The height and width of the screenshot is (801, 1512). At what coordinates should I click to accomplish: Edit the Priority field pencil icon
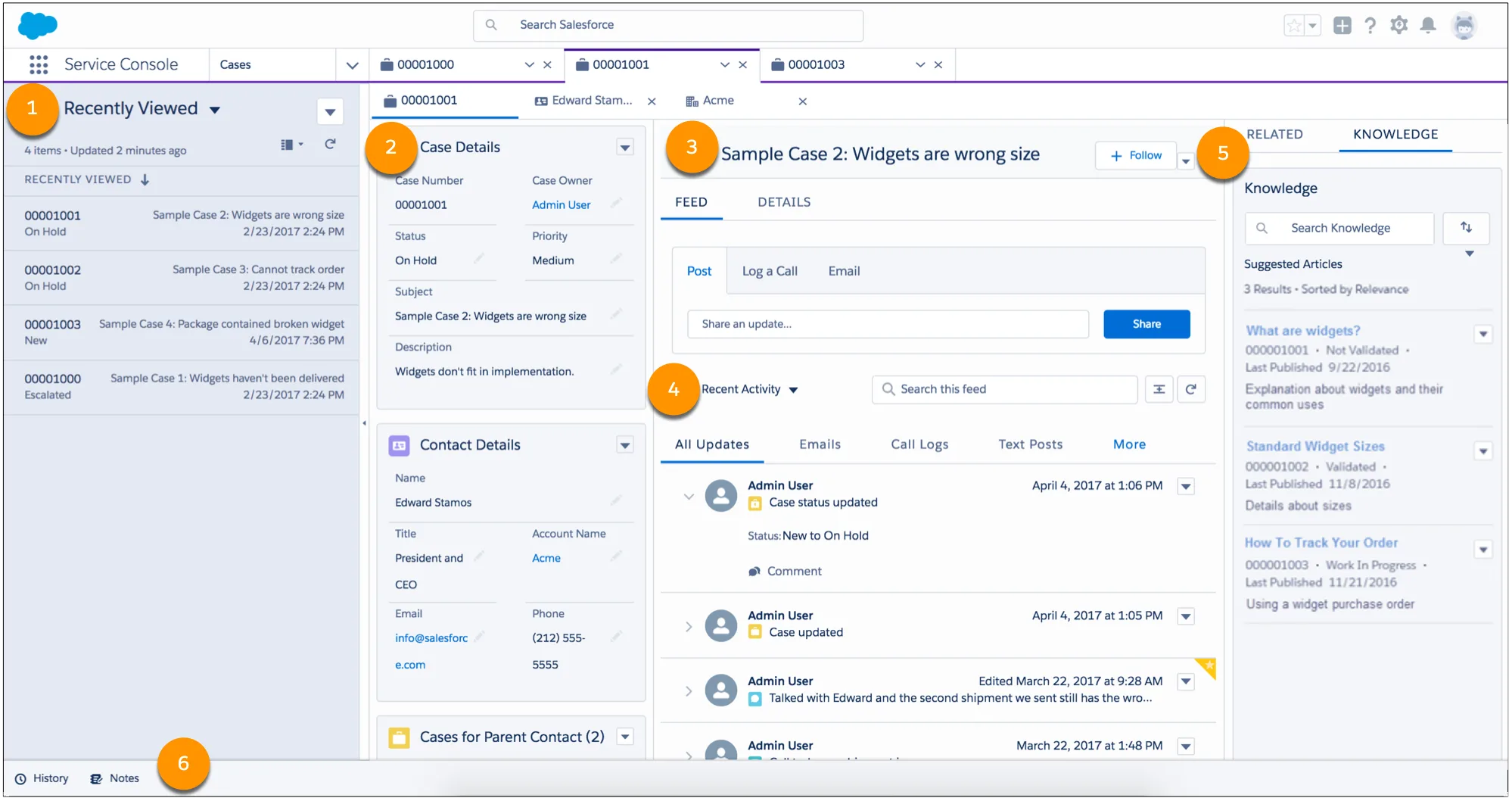pyautogui.click(x=618, y=260)
